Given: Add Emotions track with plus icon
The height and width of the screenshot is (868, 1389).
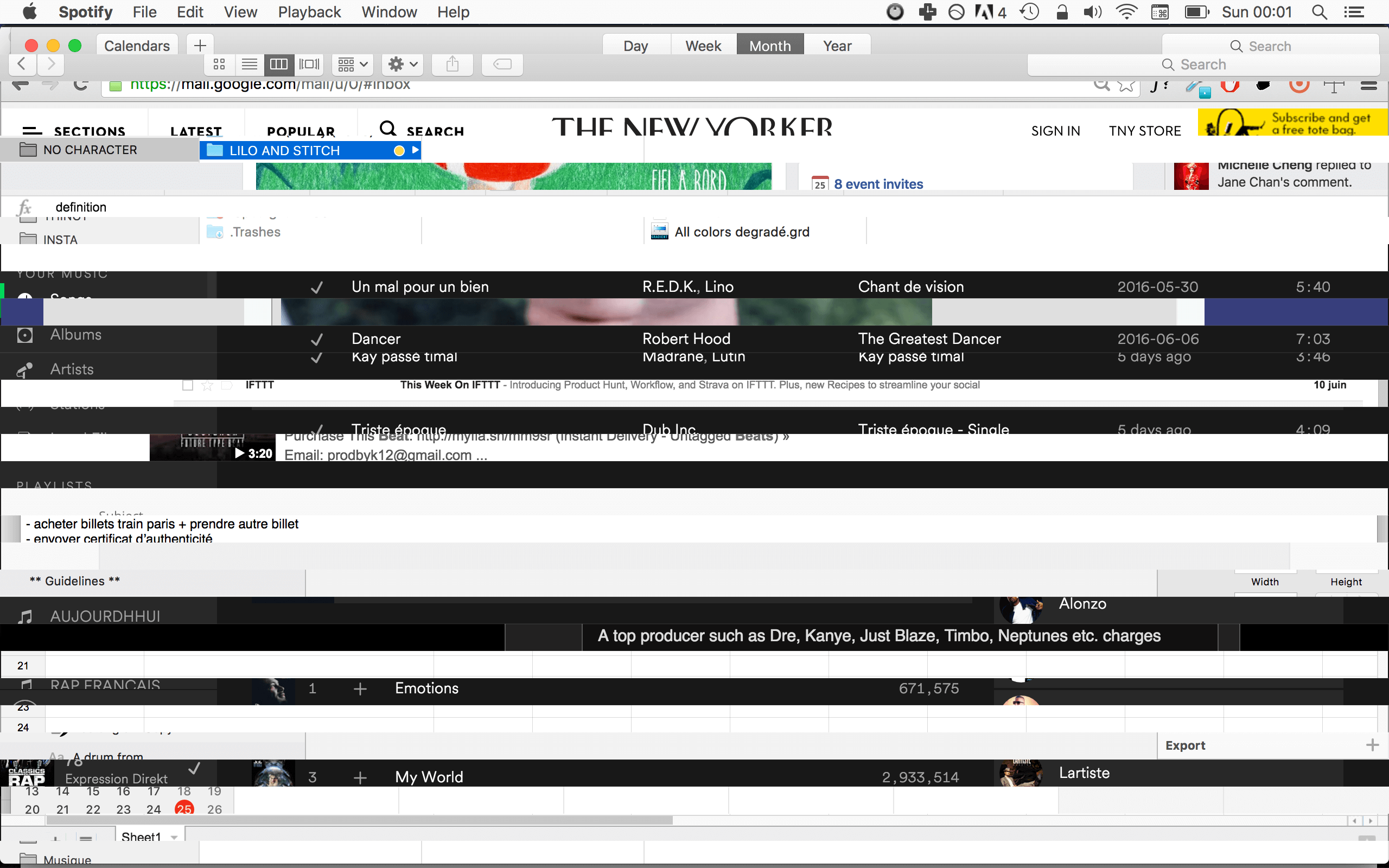Looking at the screenshot, I should [x=360, y=688].
